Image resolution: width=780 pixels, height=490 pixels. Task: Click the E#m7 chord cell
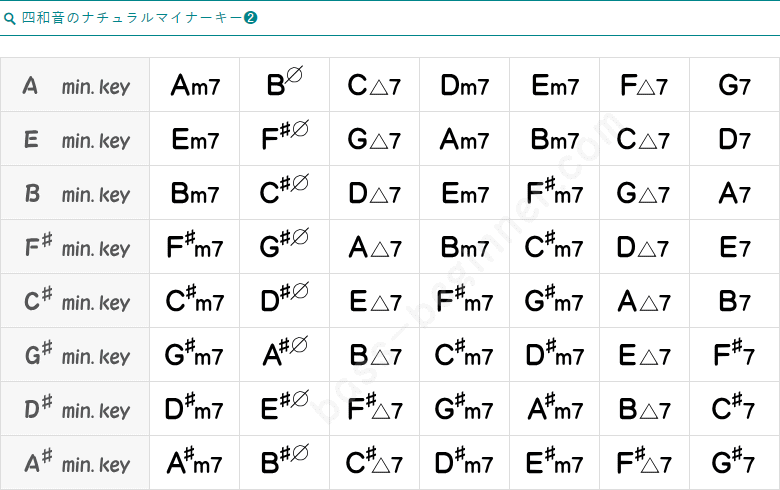[554, 463]
